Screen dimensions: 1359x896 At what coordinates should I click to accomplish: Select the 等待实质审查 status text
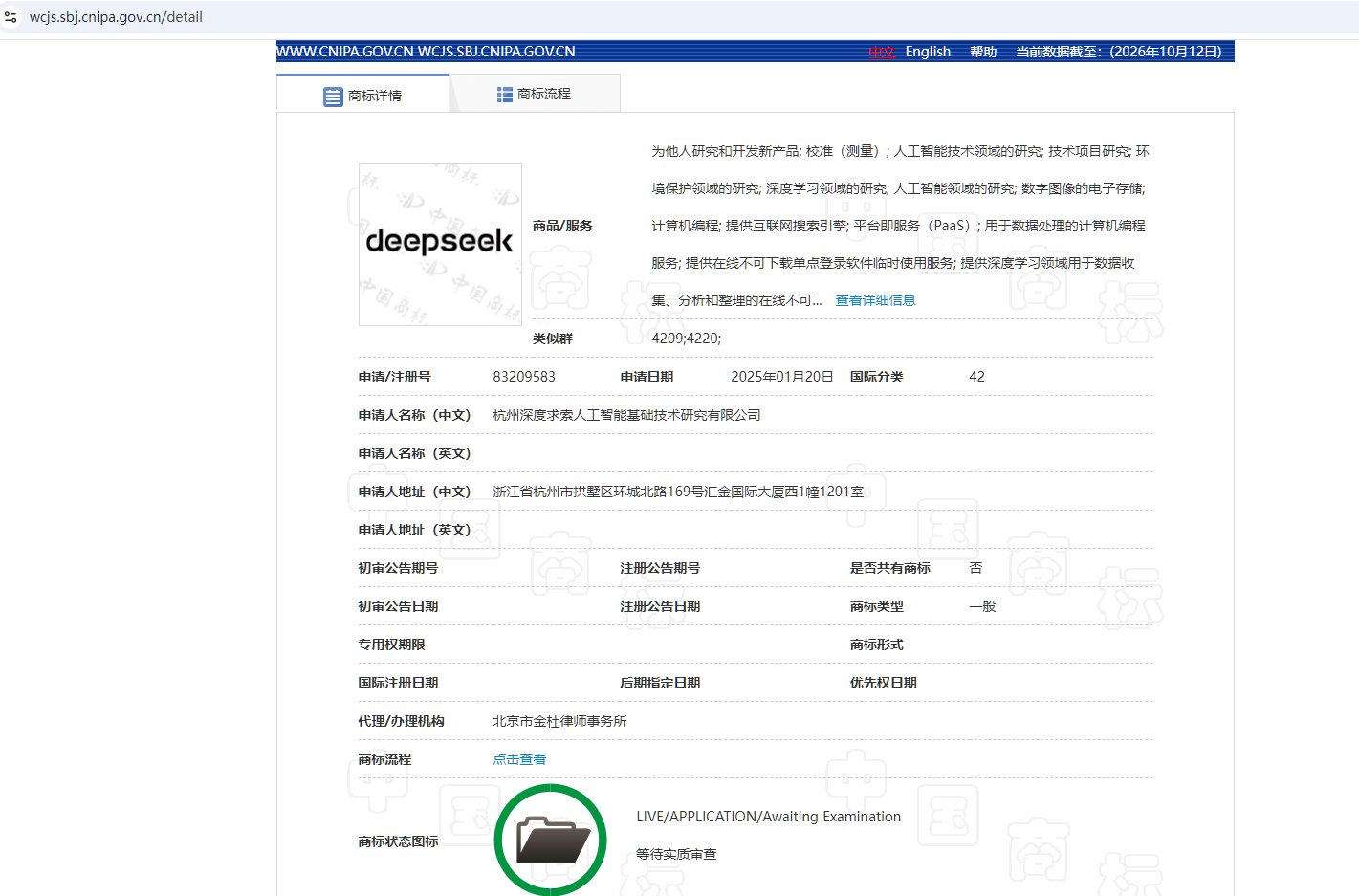pos(676,854)
